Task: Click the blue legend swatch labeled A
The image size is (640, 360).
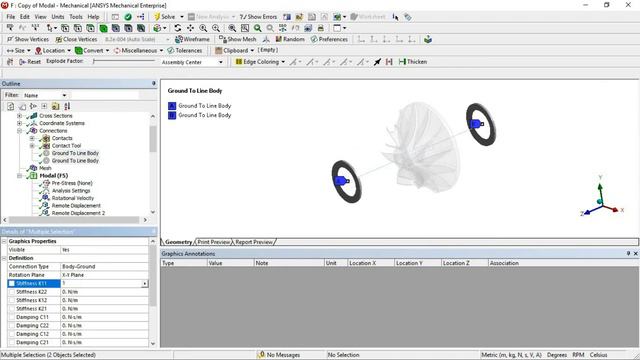Action: point(172,106)
